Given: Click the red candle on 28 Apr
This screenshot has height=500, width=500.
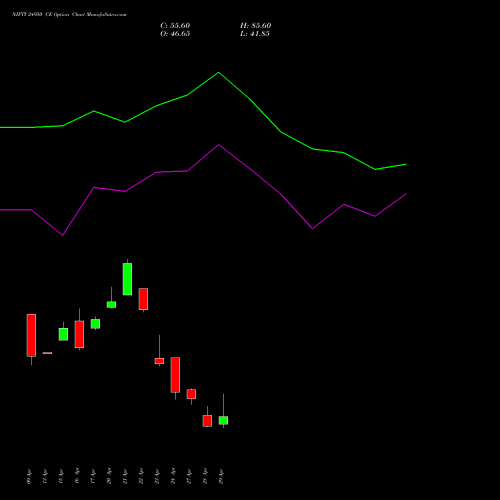Looking at the screenshot, I should [207, 421].
